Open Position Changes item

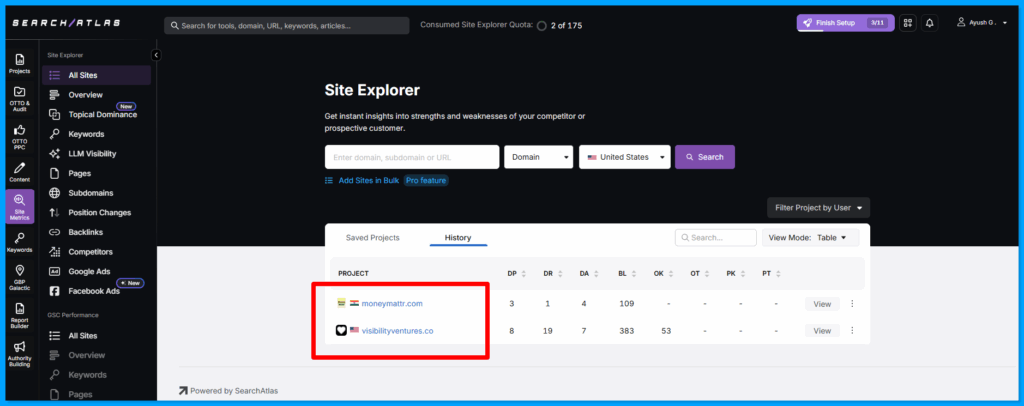[x=97, y=213]
